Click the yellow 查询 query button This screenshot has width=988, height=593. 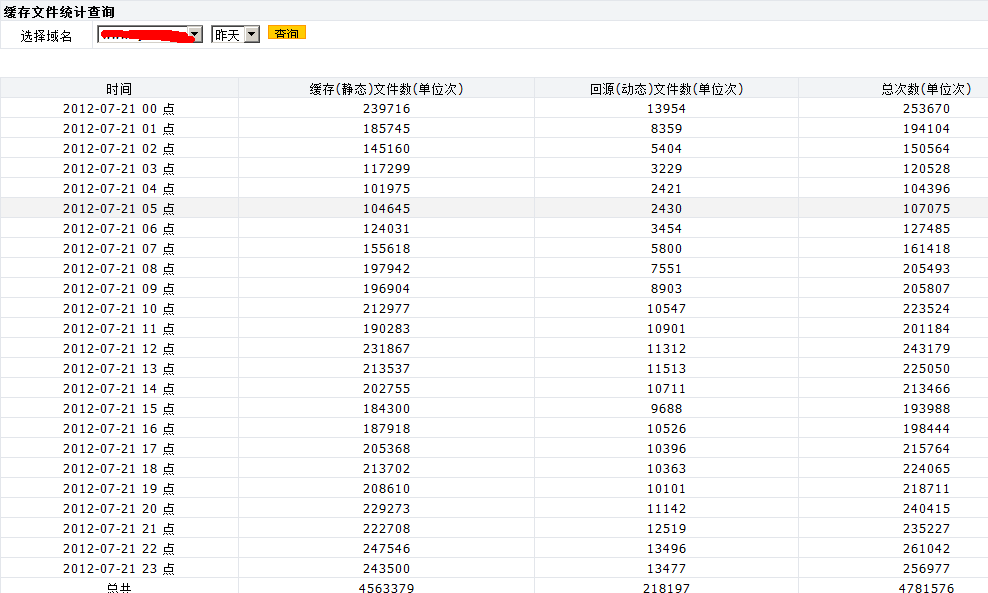[287, 33]
